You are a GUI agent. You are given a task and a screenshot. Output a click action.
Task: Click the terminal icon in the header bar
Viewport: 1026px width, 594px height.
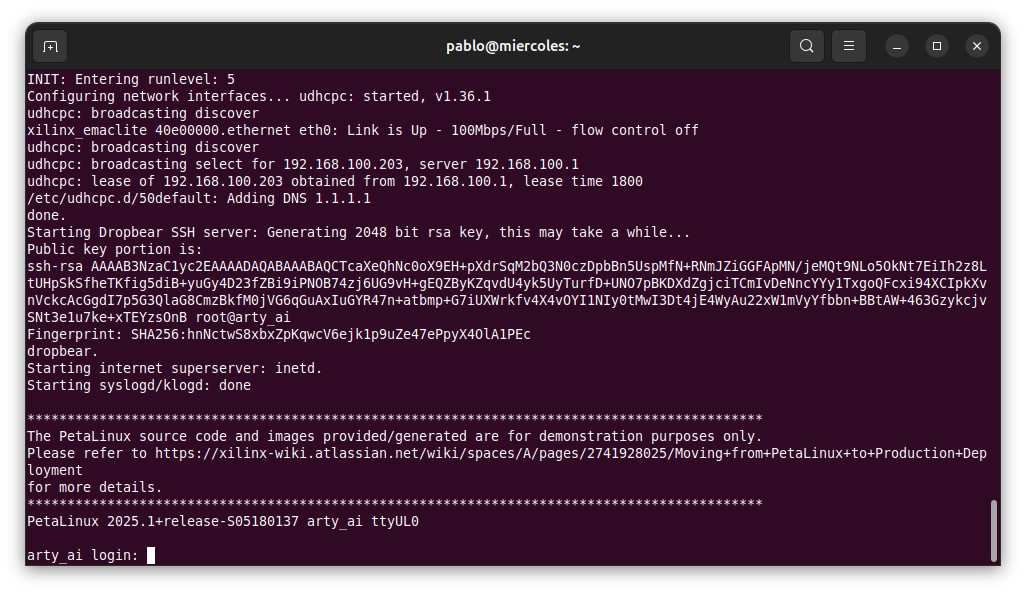coord(50,46)
